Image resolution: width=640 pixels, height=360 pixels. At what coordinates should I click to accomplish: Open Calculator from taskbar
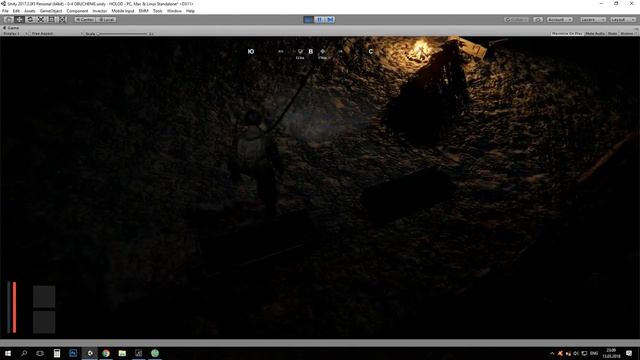[x=57, y=353]
